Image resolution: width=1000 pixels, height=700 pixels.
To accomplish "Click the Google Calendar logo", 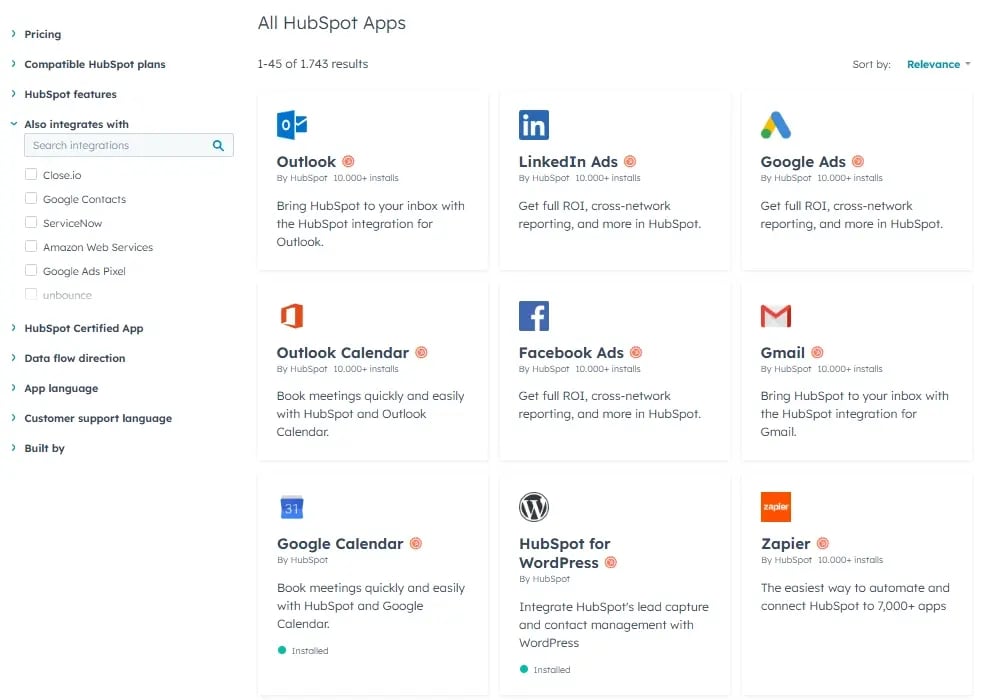I will pos(291,507).
